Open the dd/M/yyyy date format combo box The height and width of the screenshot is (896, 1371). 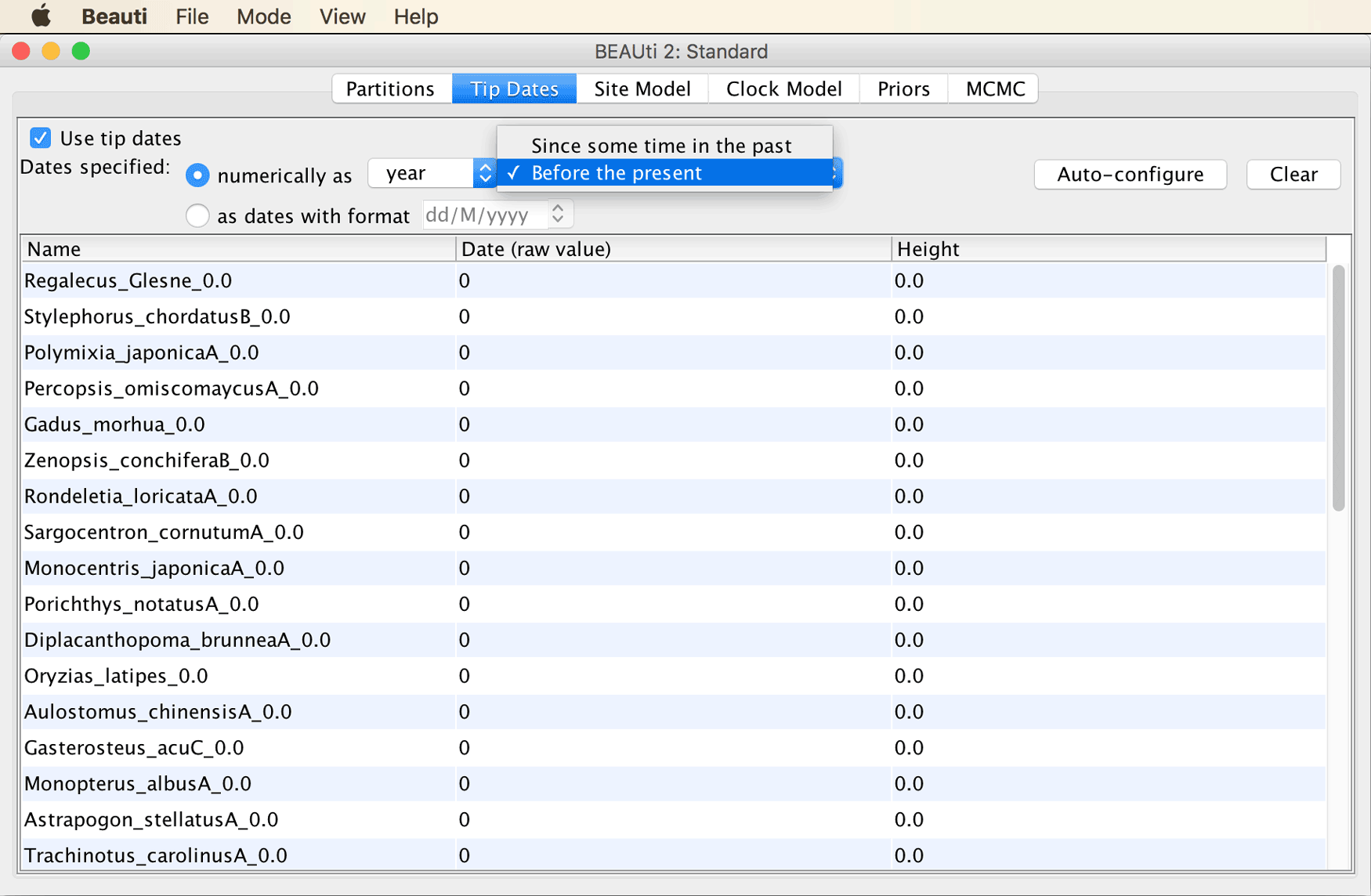(x=498, y=215)
